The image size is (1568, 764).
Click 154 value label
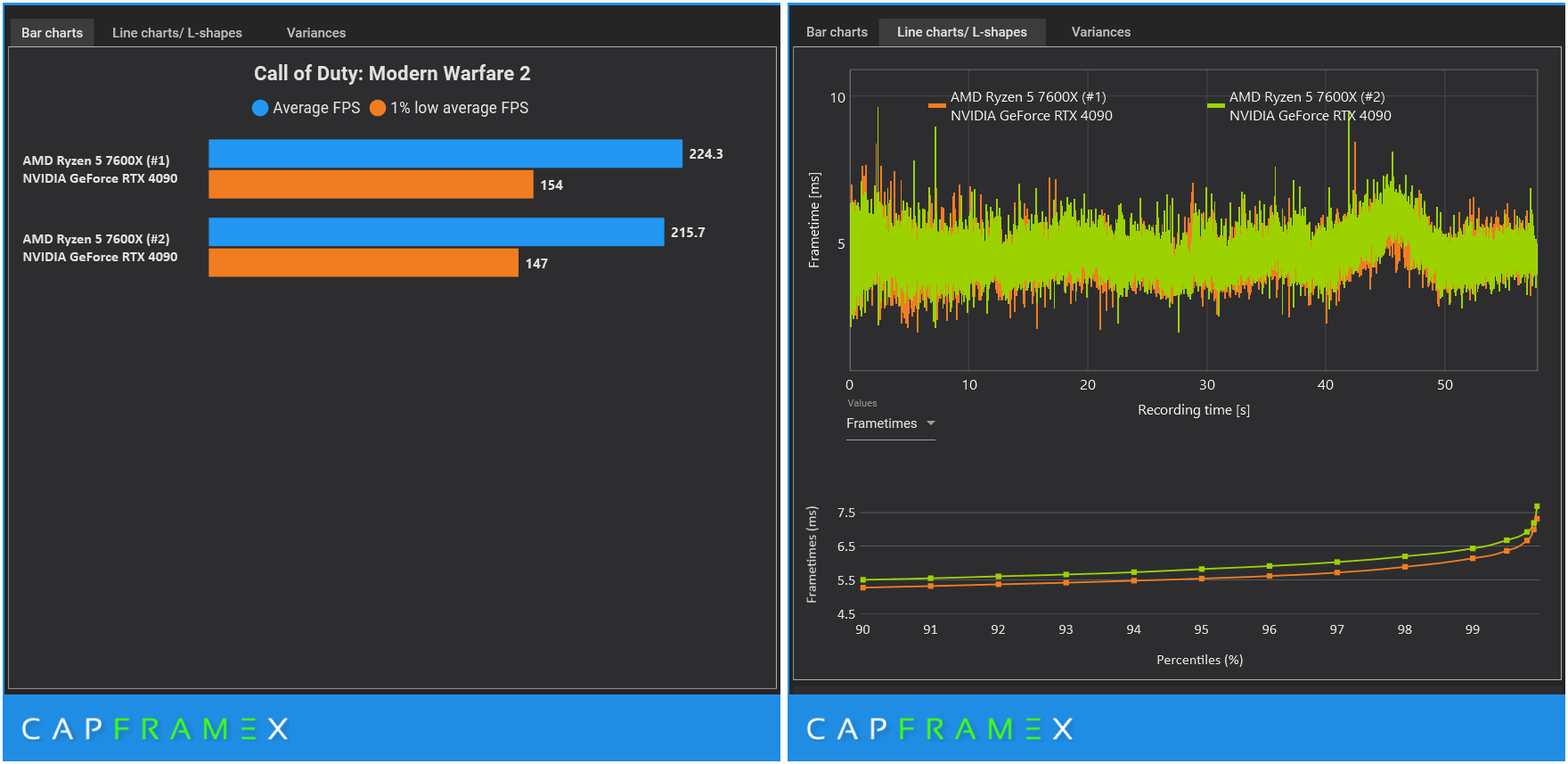[551, 185]
